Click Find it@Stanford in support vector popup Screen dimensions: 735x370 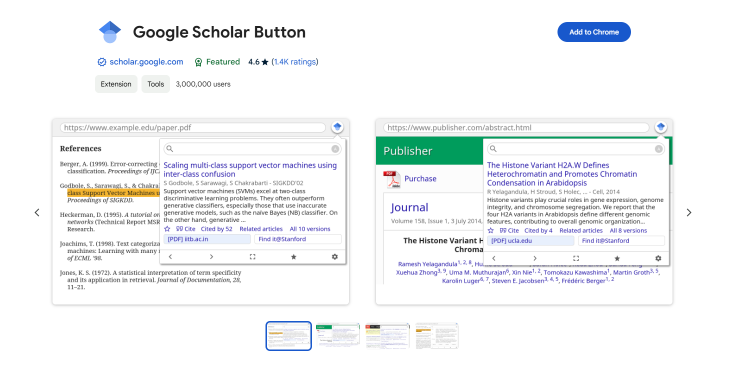click(298, 239)
